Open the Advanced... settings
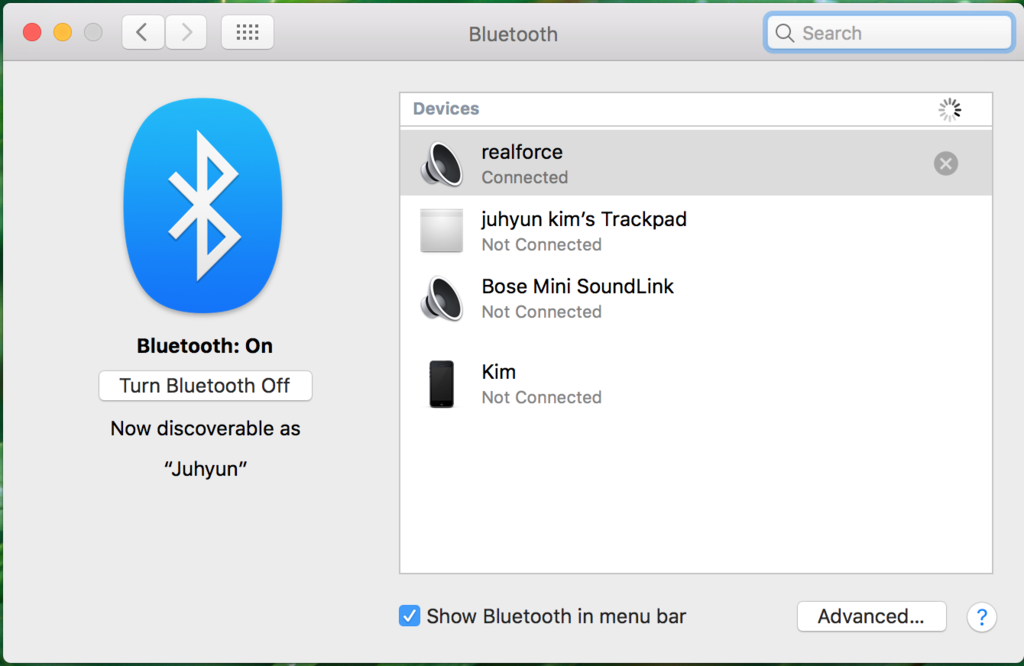 coord(871,616)
